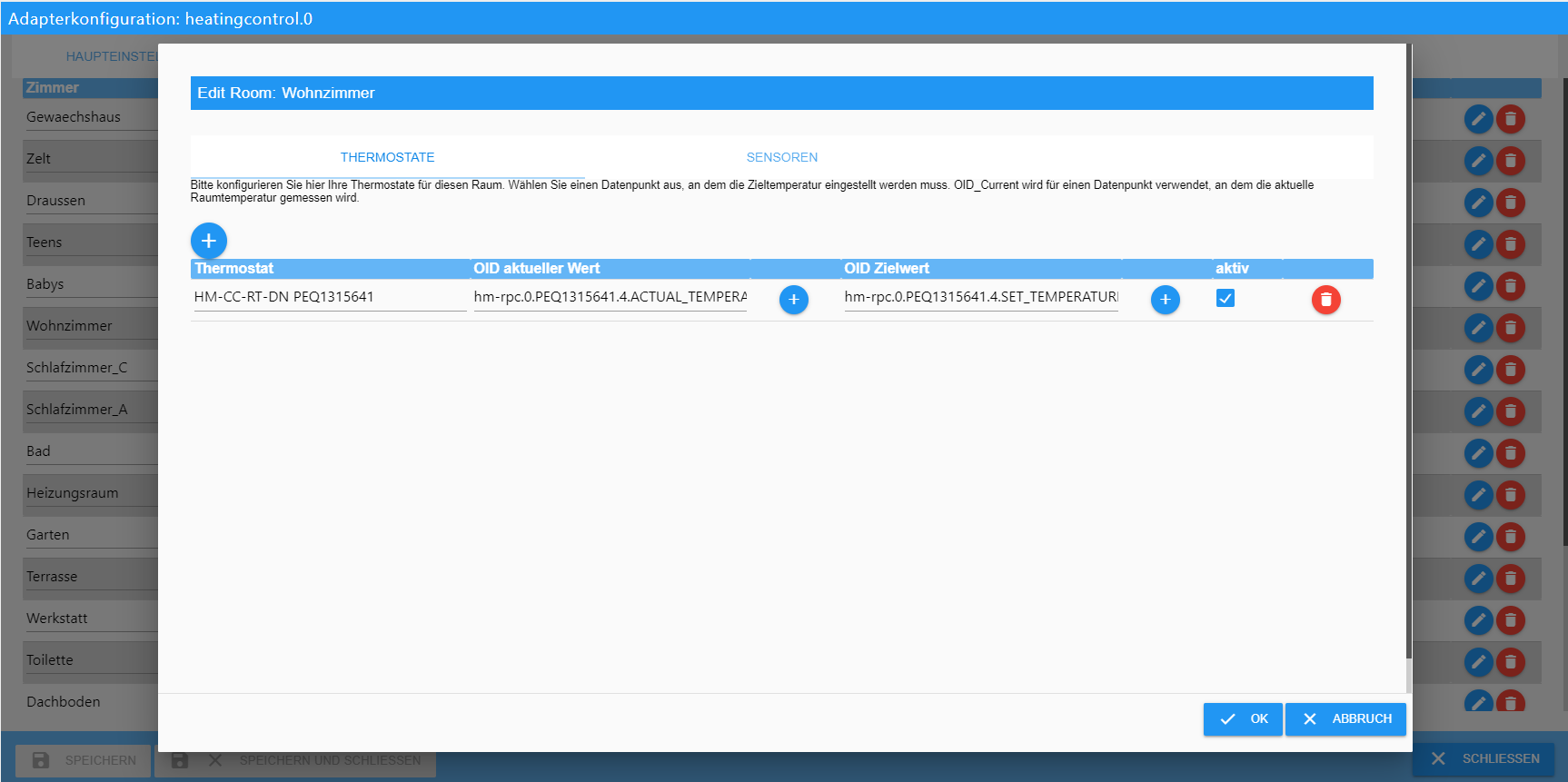Screen dimensions: 1568x782
Task: Delete room Draussen trash icon
Action: click(x=1511, y=203)
